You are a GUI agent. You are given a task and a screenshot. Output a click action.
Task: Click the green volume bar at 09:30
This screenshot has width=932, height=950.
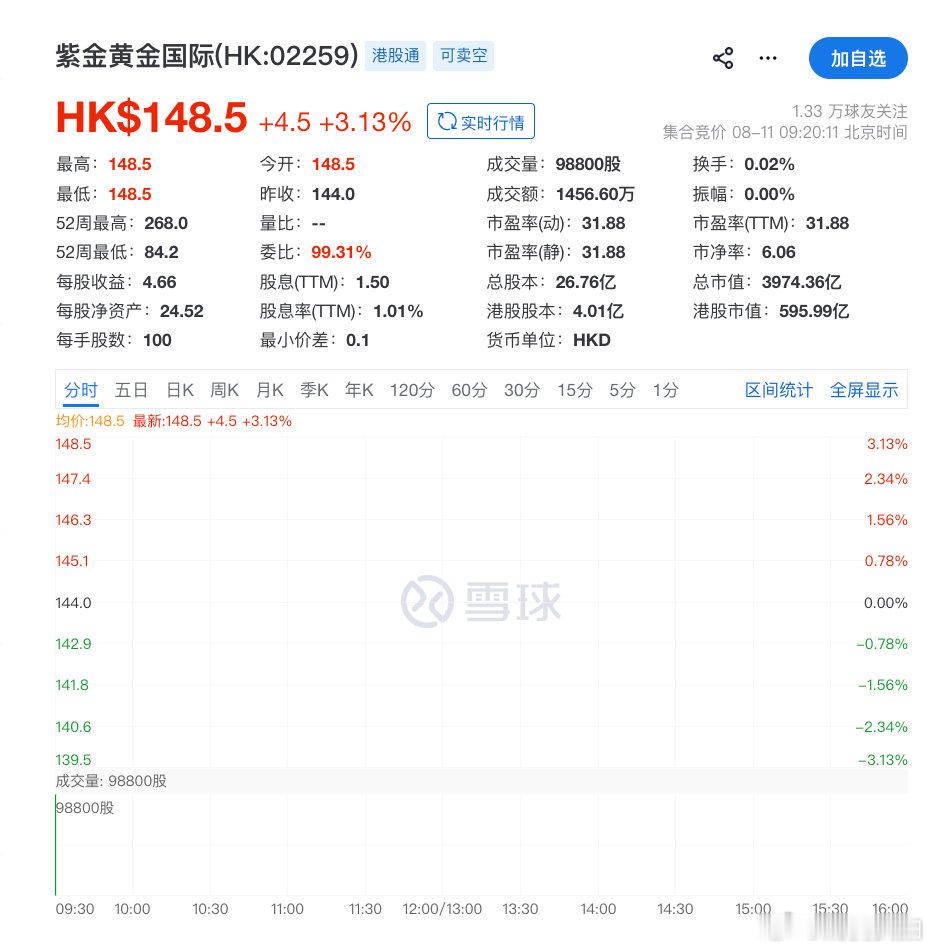56,845
